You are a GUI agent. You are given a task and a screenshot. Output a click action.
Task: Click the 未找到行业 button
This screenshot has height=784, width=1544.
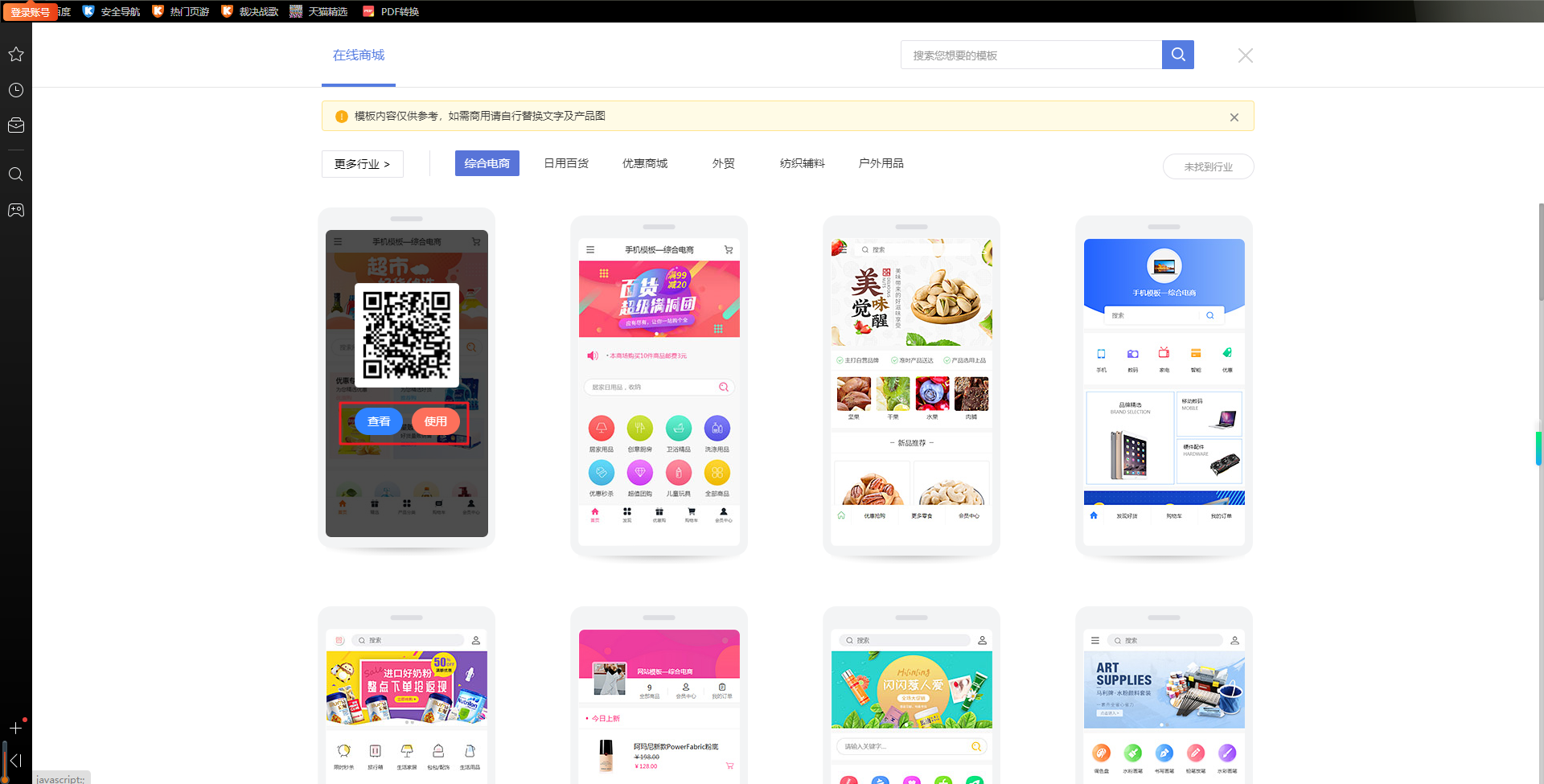(x=1209, y=166)
